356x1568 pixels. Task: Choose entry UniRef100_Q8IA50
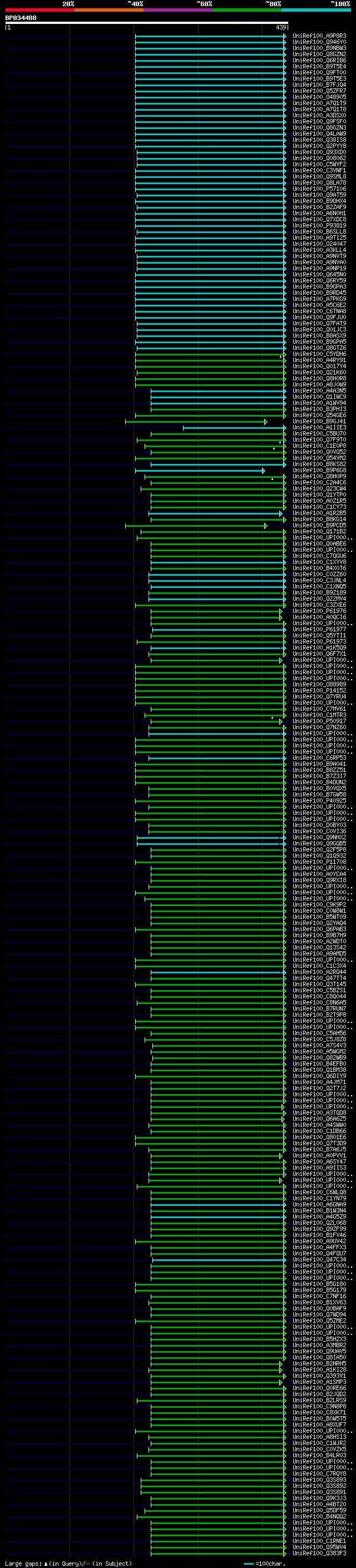point(319,1357)
